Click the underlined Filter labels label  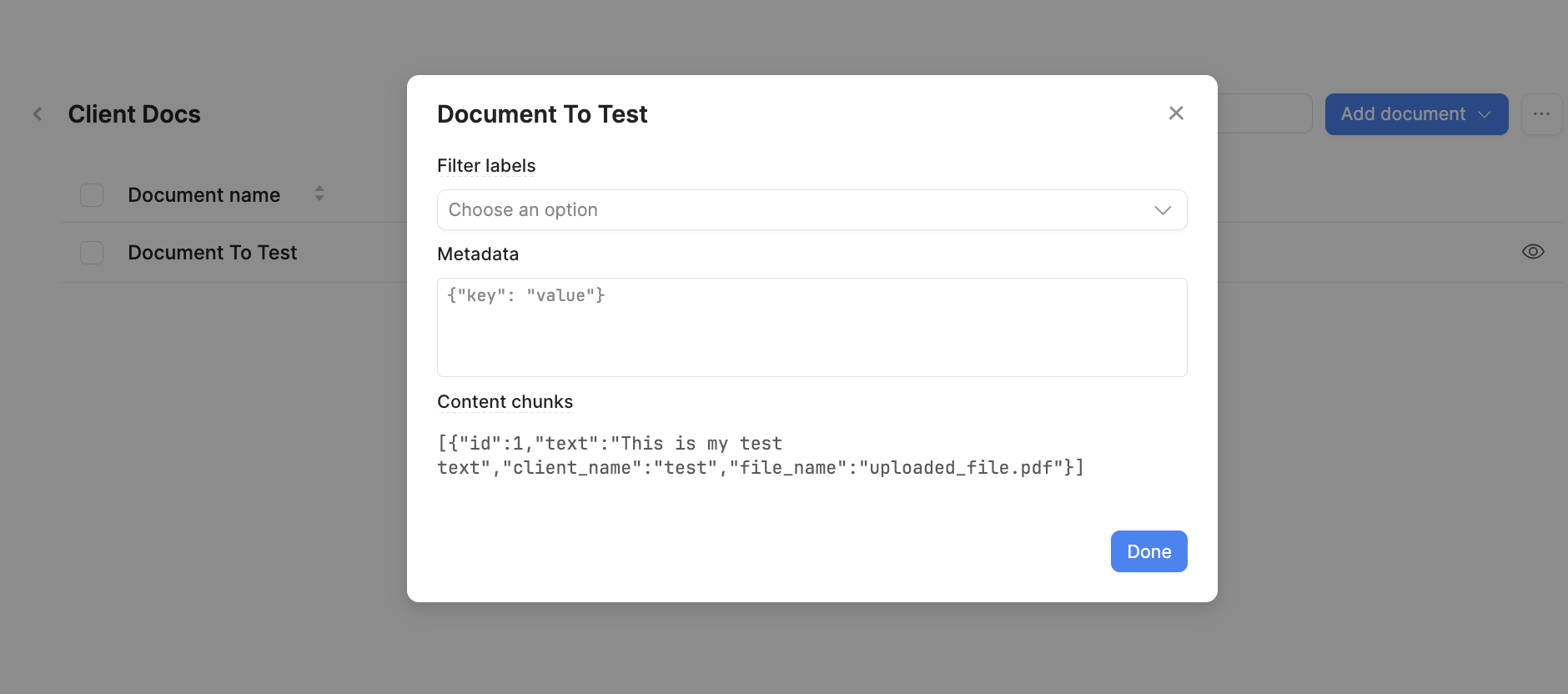click(x=486, y=166)
